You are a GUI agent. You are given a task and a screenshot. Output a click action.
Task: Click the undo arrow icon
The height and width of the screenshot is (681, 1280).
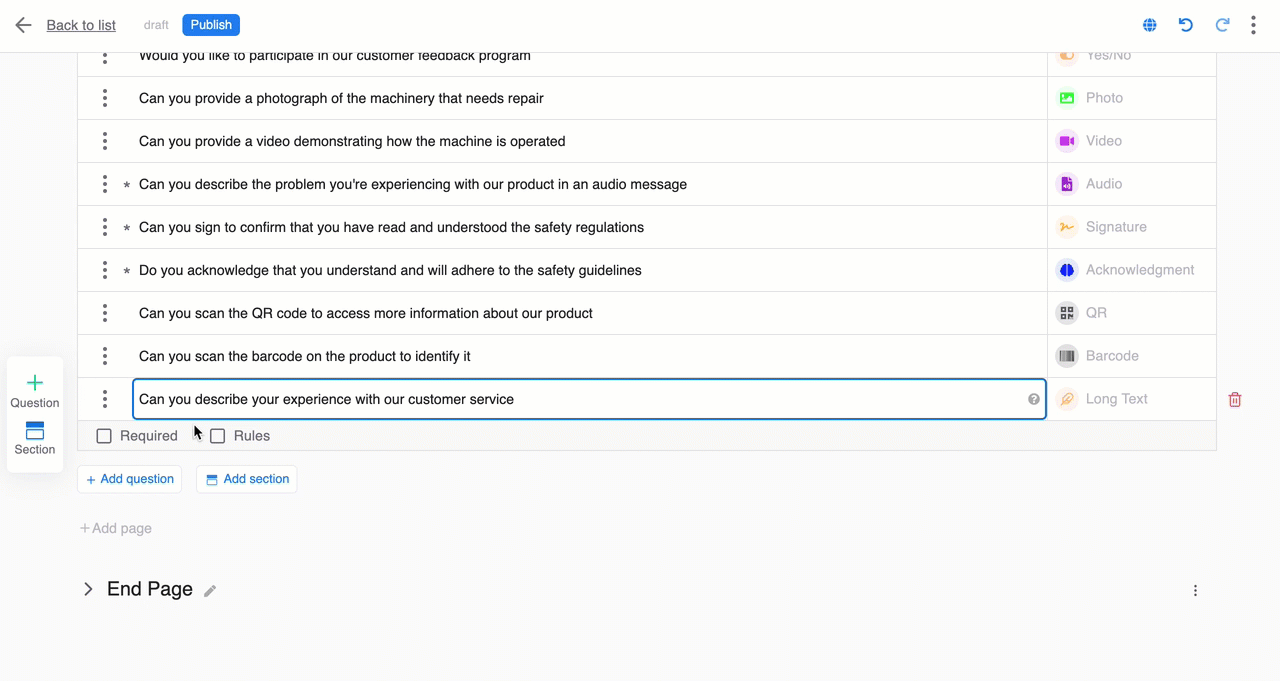1186,25
